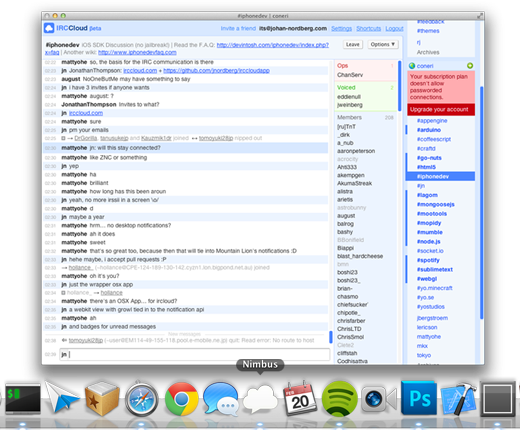Switch to the #node.js channel
The height and width of the screenshot is (430, 520).
click(428, 242)
